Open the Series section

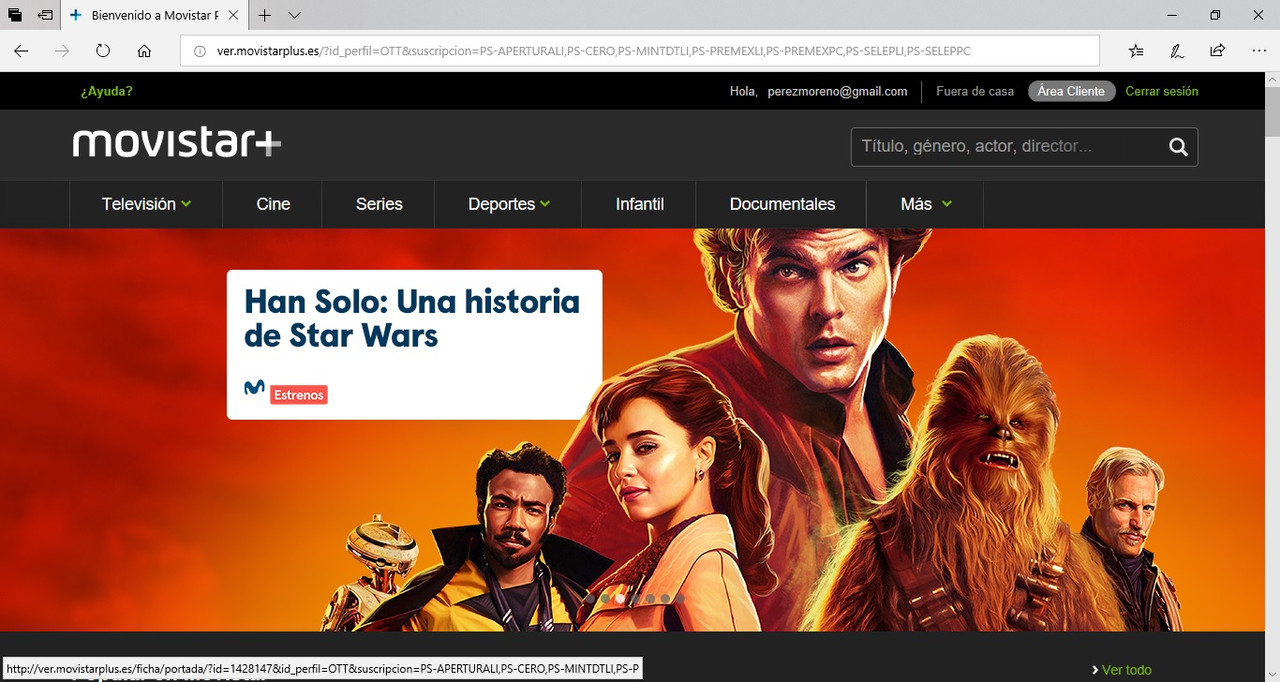[x=379, y=204]
